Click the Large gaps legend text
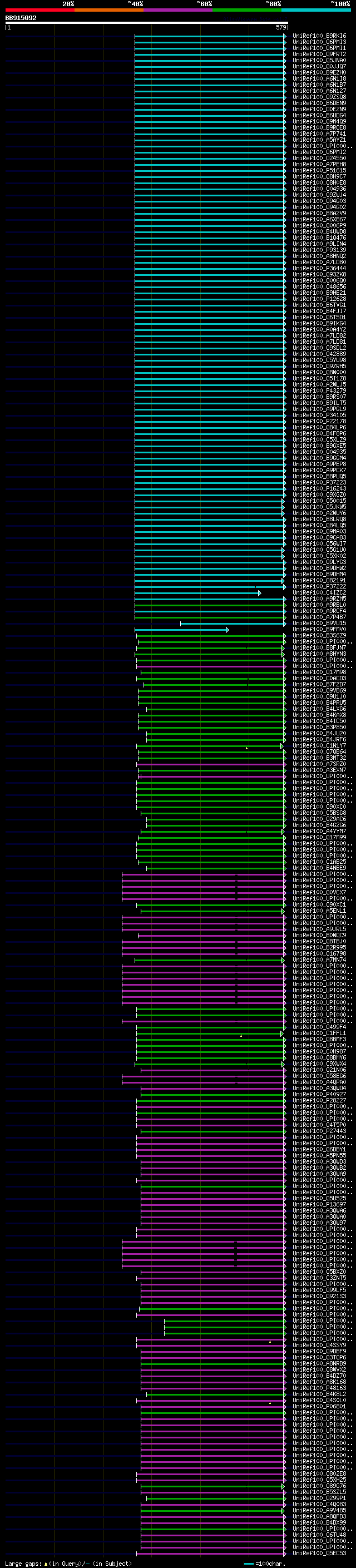Screen dimensions: 356x1568 pos(68,1564)
